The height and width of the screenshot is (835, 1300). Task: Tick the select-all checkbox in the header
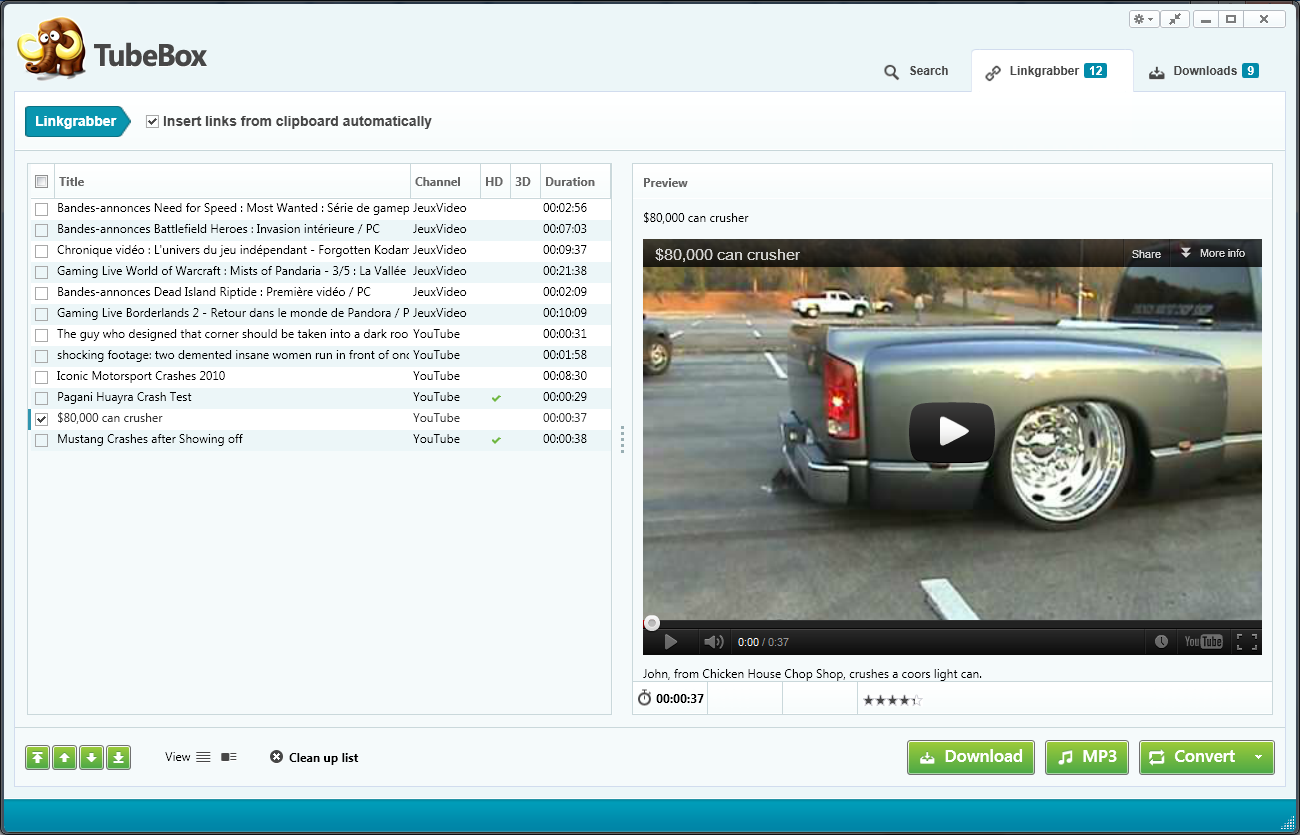41,182
